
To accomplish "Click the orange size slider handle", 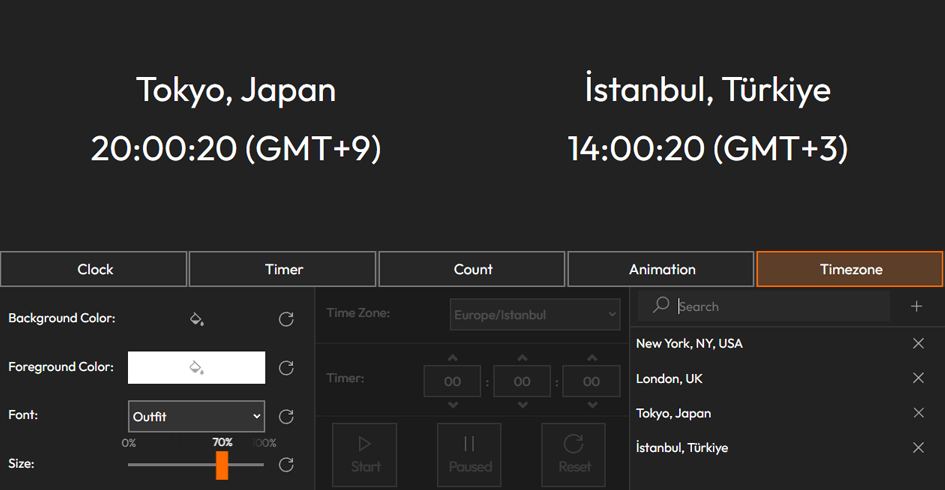I will coord(222,464).
